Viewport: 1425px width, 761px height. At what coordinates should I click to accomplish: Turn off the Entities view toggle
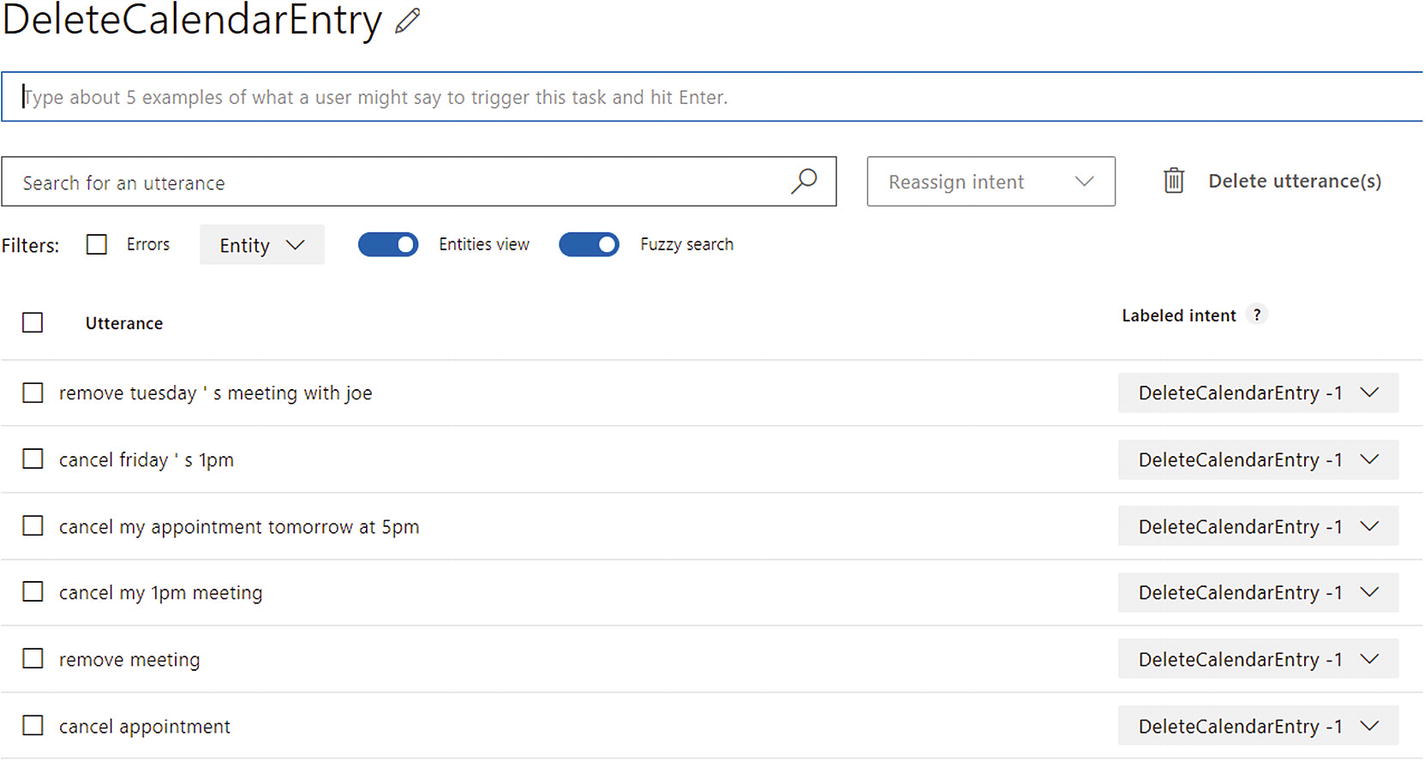[x=388, y=244]
